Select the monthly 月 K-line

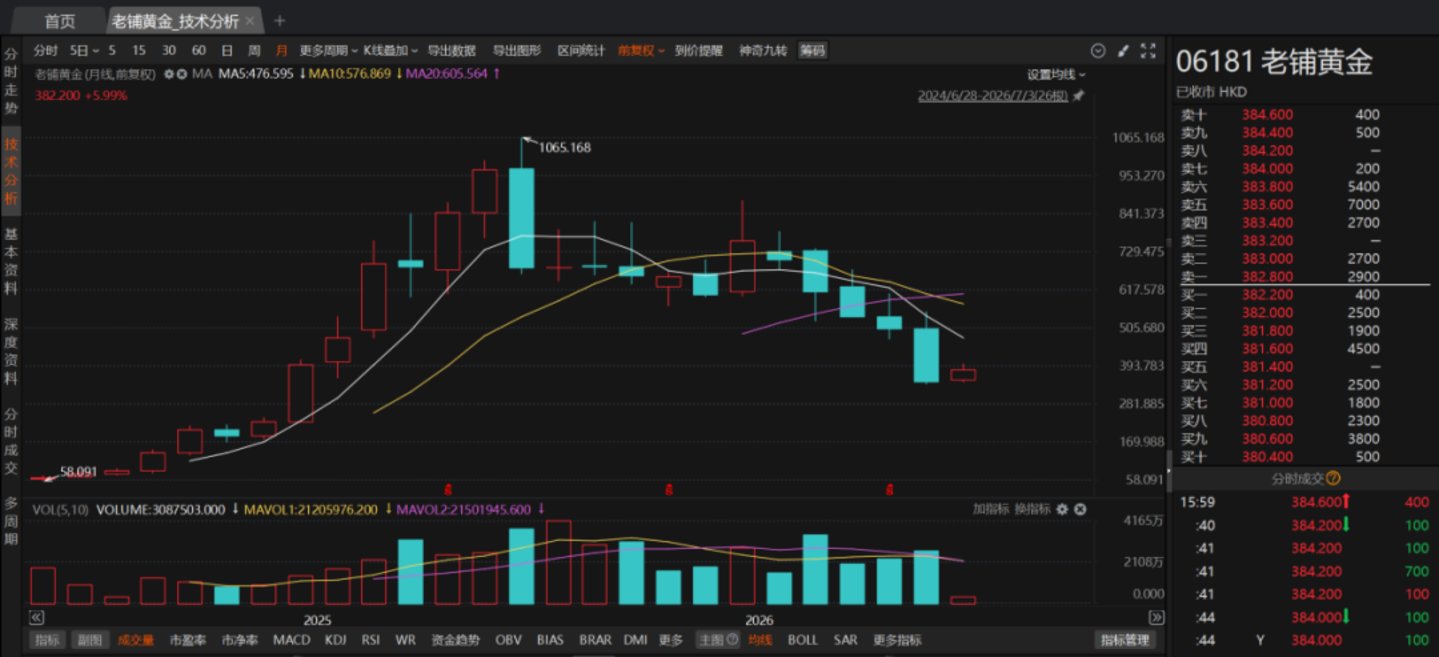click(282, 50)
